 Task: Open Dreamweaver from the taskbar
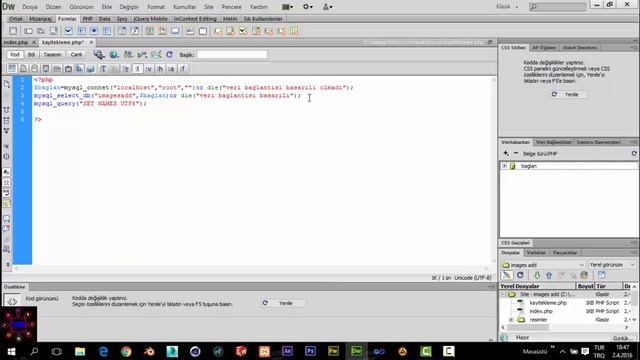pyautogui.click(x=356, y=351)
